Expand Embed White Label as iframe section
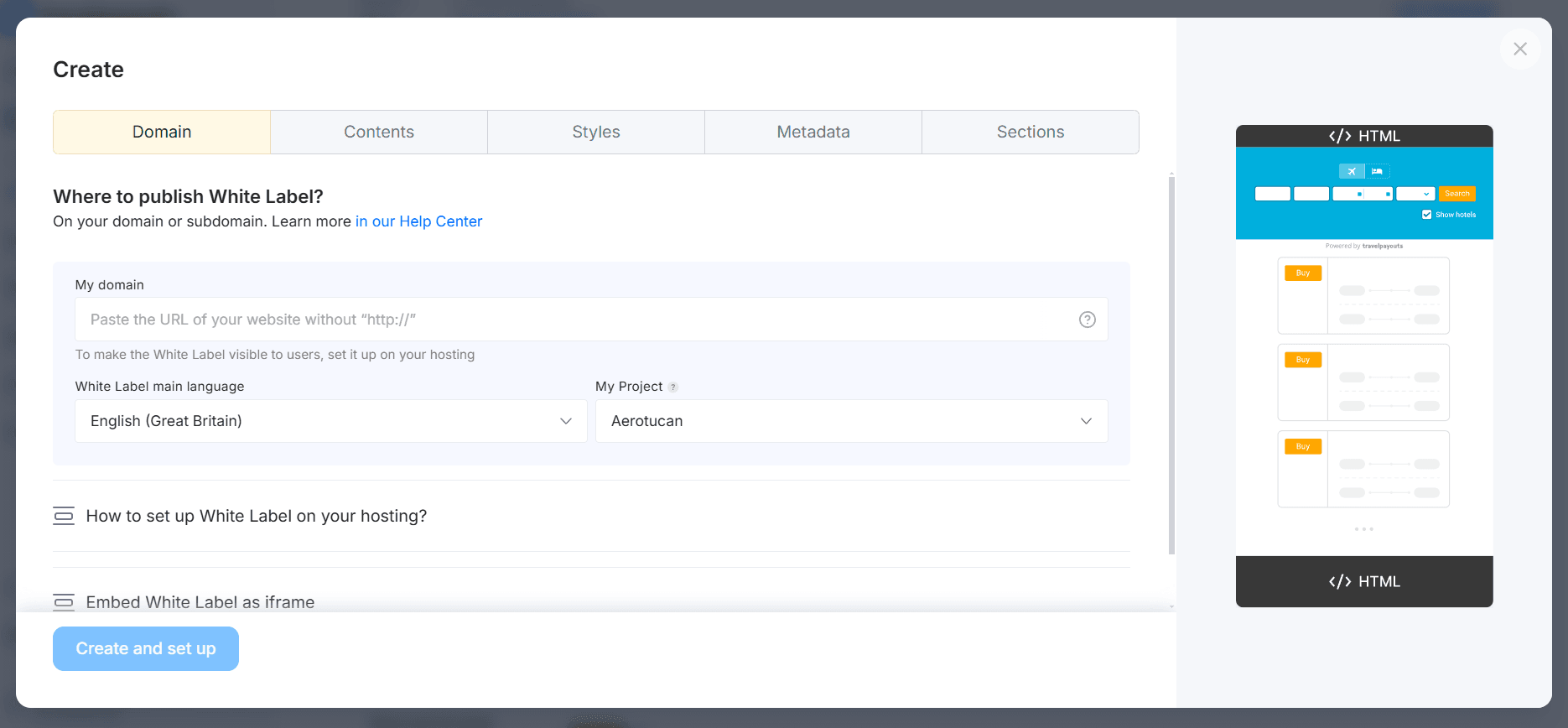The width and height of the screenshot is (1568, 728). pos(200,602)
